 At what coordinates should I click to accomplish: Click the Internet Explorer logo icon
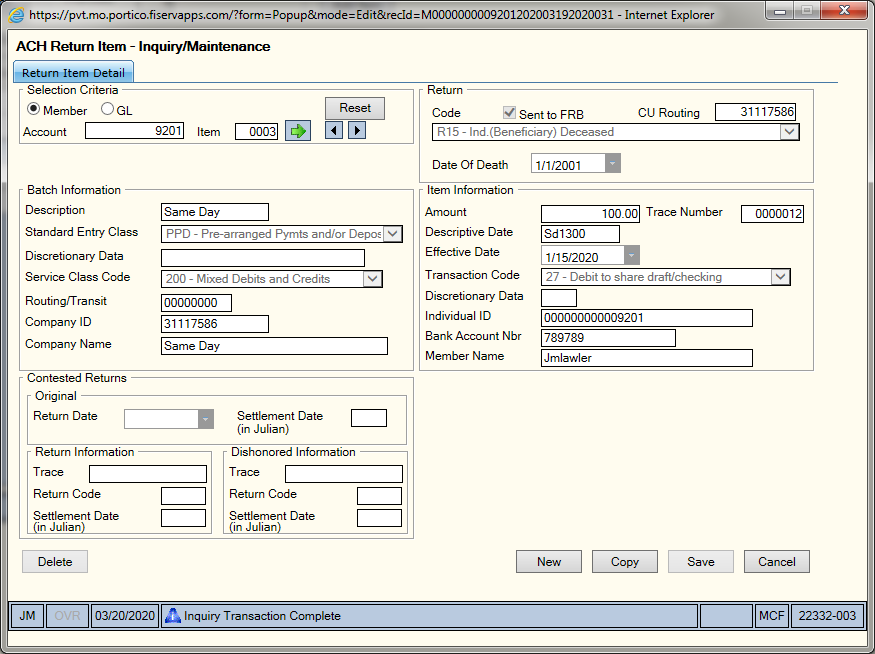coord(17,15)
